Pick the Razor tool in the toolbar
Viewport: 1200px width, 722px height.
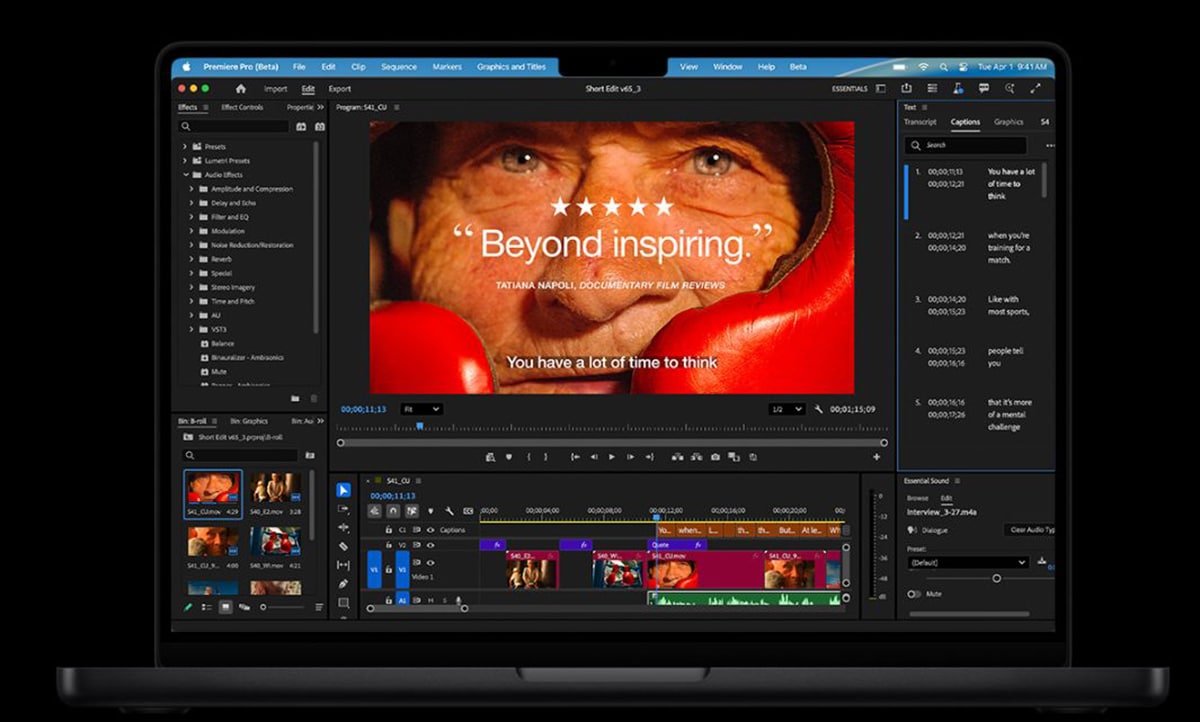(x=343, y=546)
